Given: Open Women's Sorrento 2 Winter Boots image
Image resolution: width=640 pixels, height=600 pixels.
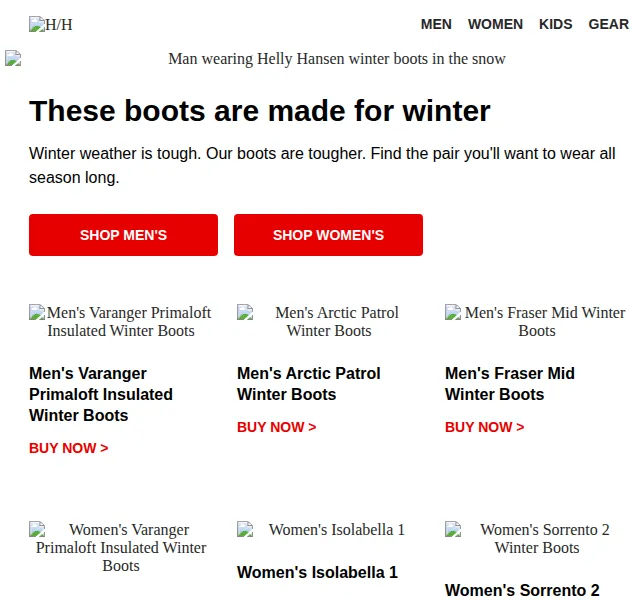Looking at the screenshot, I should point(537,539).
